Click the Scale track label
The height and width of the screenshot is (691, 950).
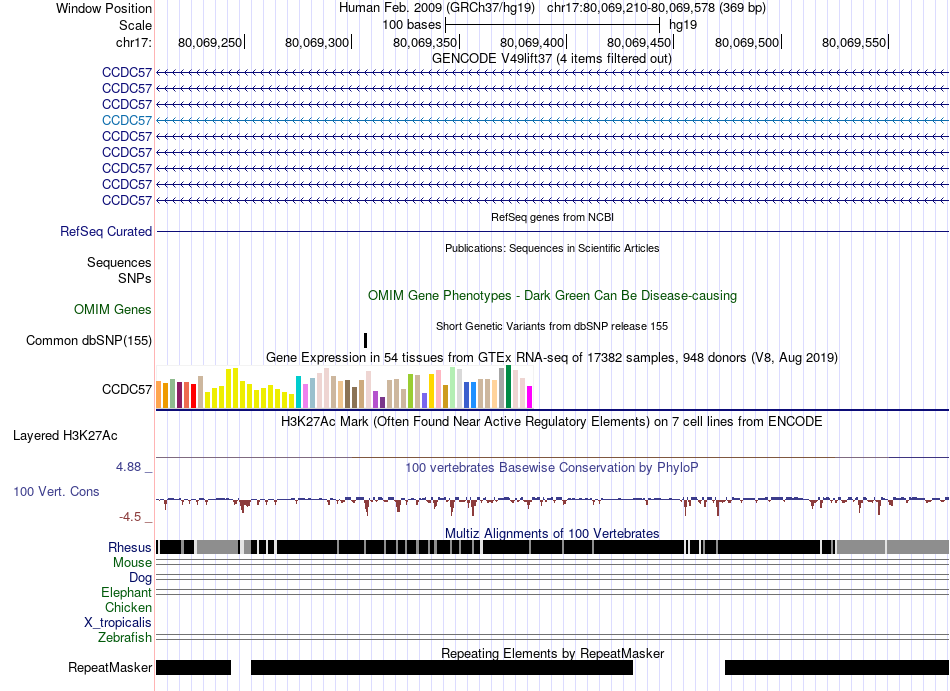click(135, 25)
